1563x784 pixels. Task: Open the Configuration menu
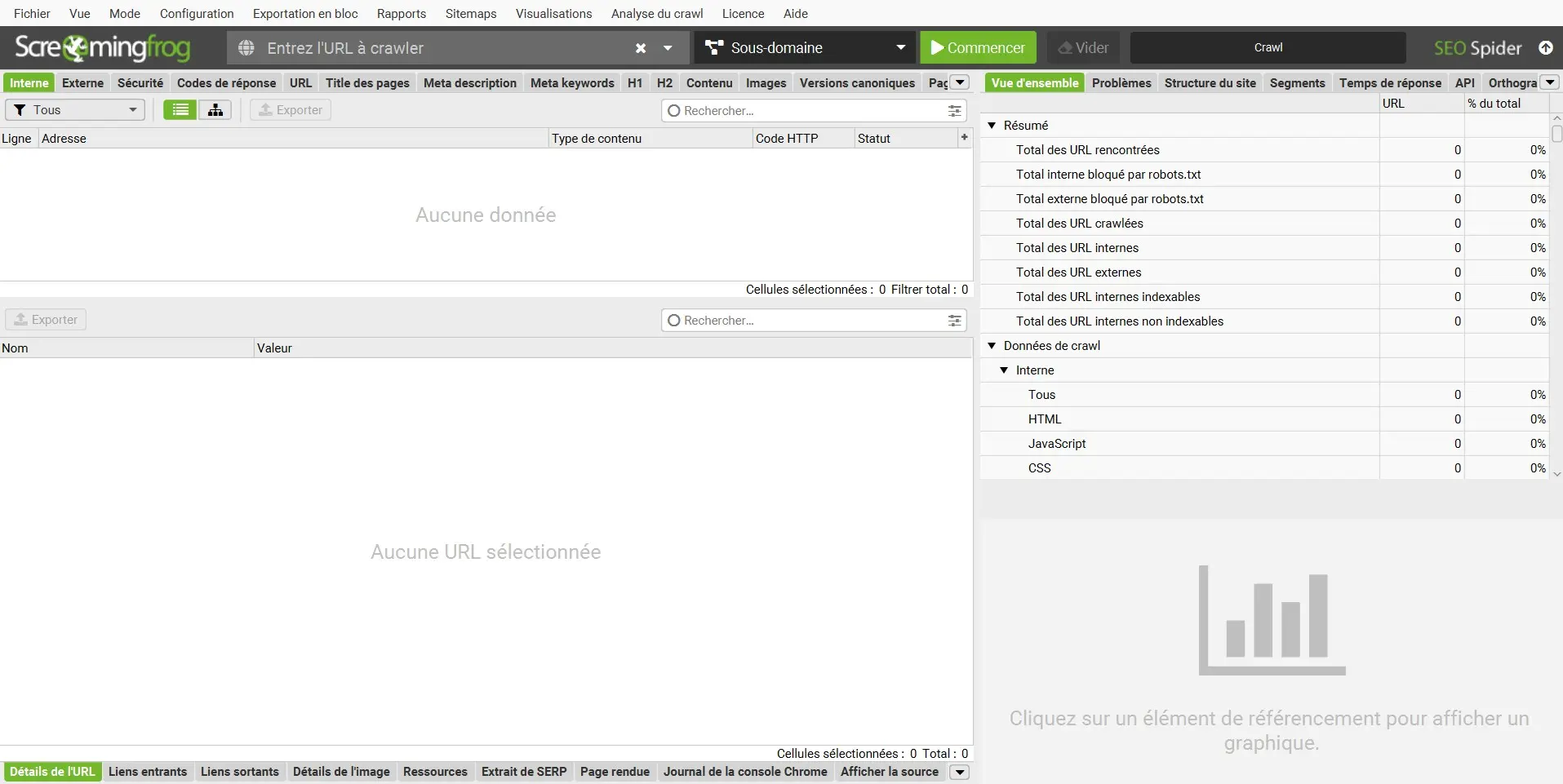coord(197,14)
